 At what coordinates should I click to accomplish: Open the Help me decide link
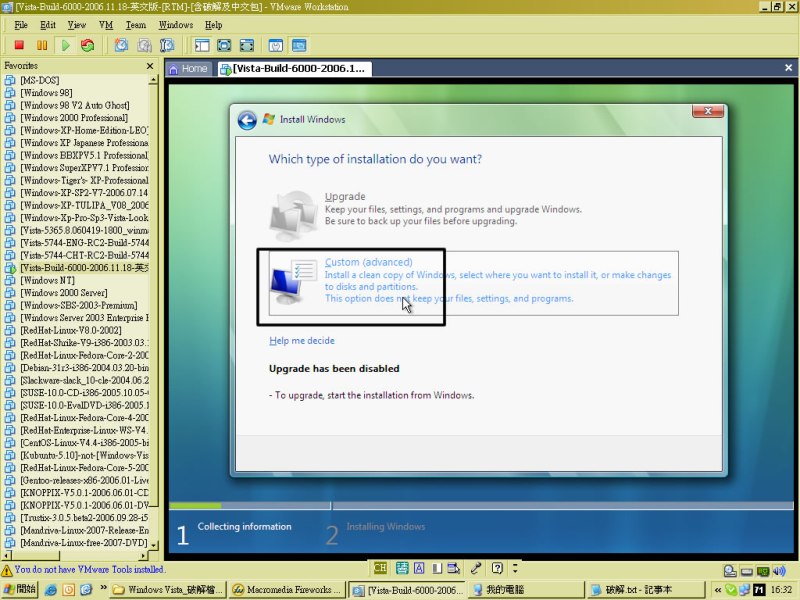302,341
